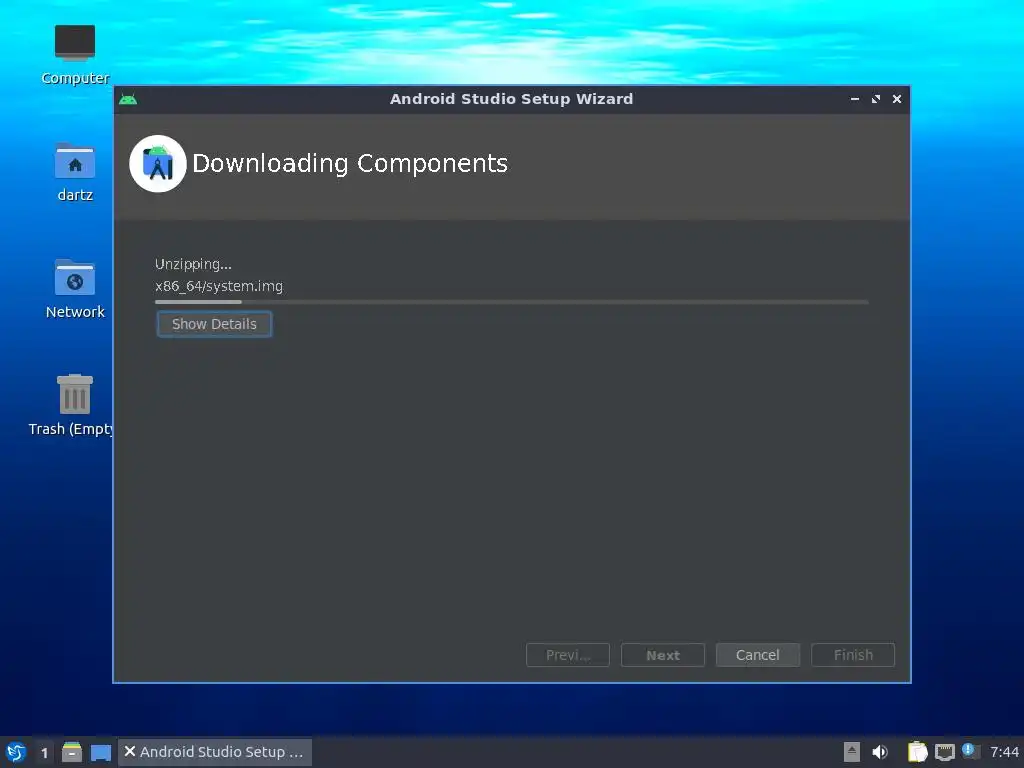1024x768 pixels.
Task: Click the 7:44 clock in taskbar
Action: point(1004,752)
